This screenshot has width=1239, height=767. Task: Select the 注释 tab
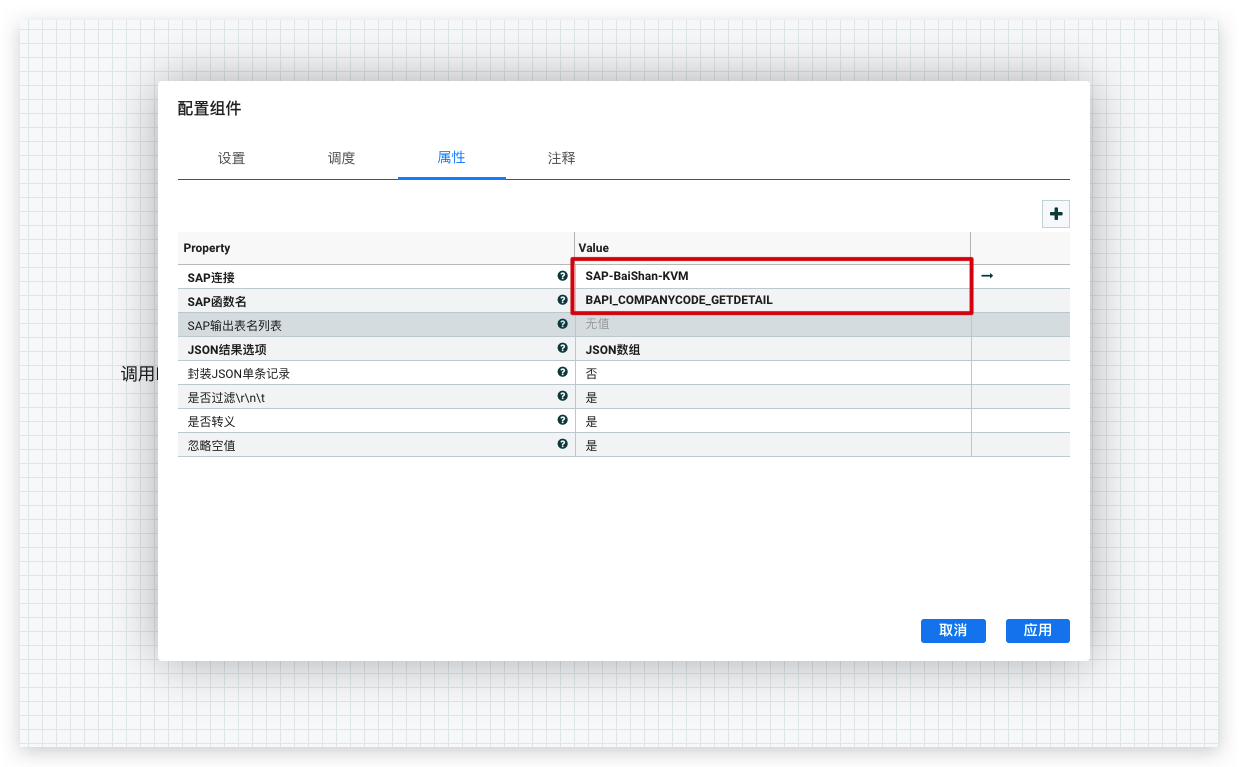pyautogui.click(x=562, y=158)
